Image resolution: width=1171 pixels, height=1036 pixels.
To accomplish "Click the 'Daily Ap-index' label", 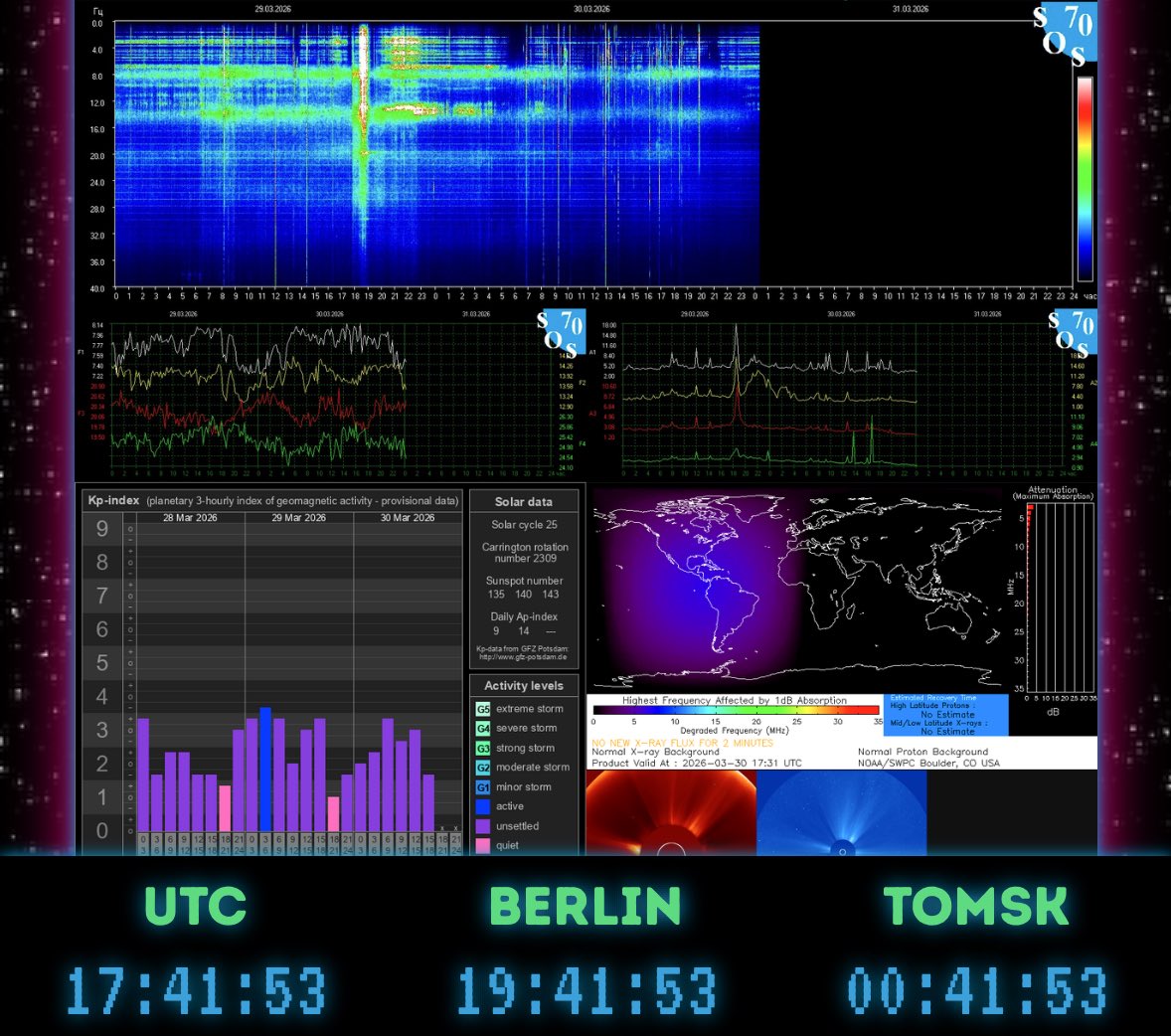I will point(524,617).
